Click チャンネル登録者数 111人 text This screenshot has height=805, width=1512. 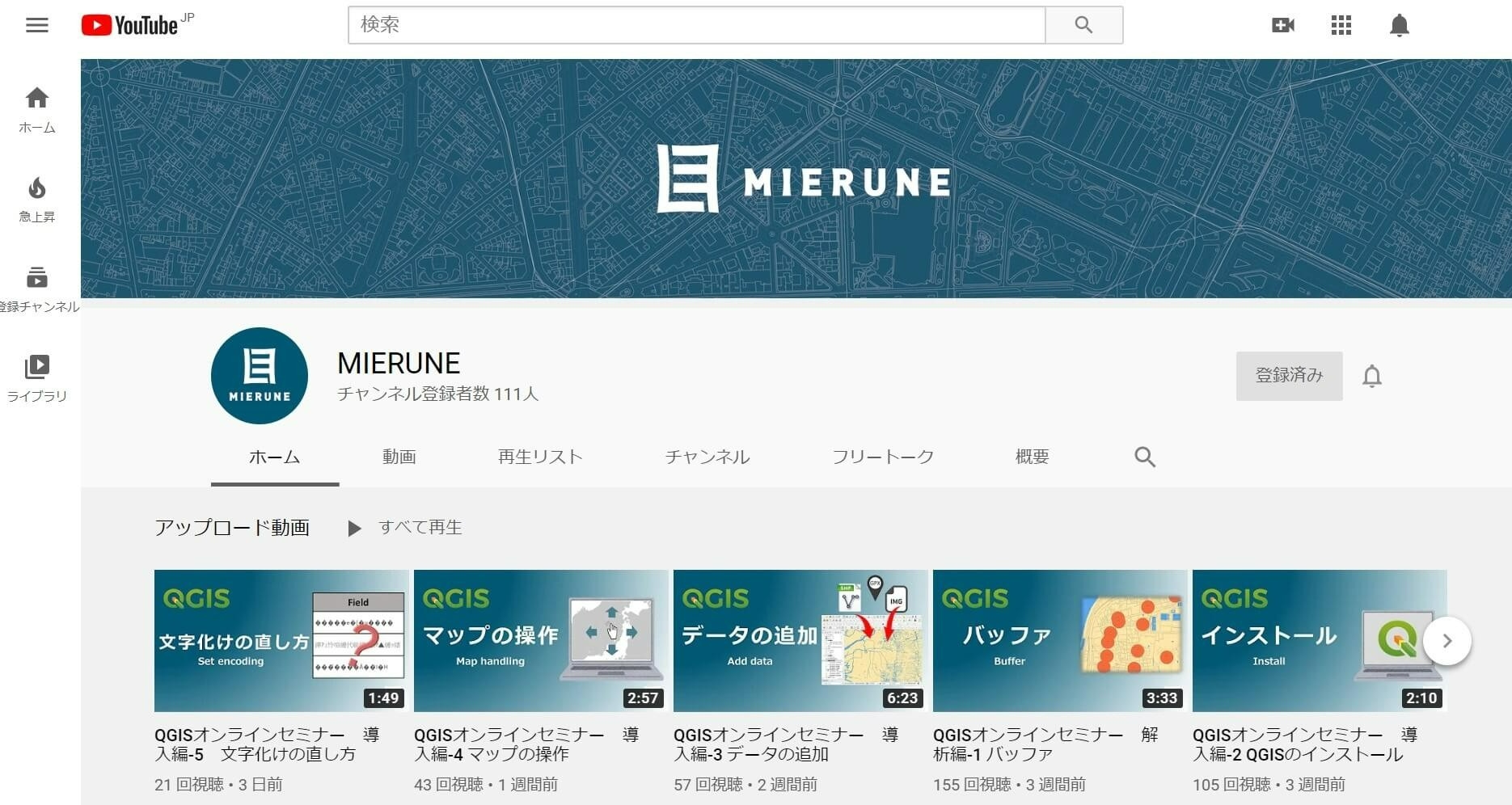(x=437, y=394)
